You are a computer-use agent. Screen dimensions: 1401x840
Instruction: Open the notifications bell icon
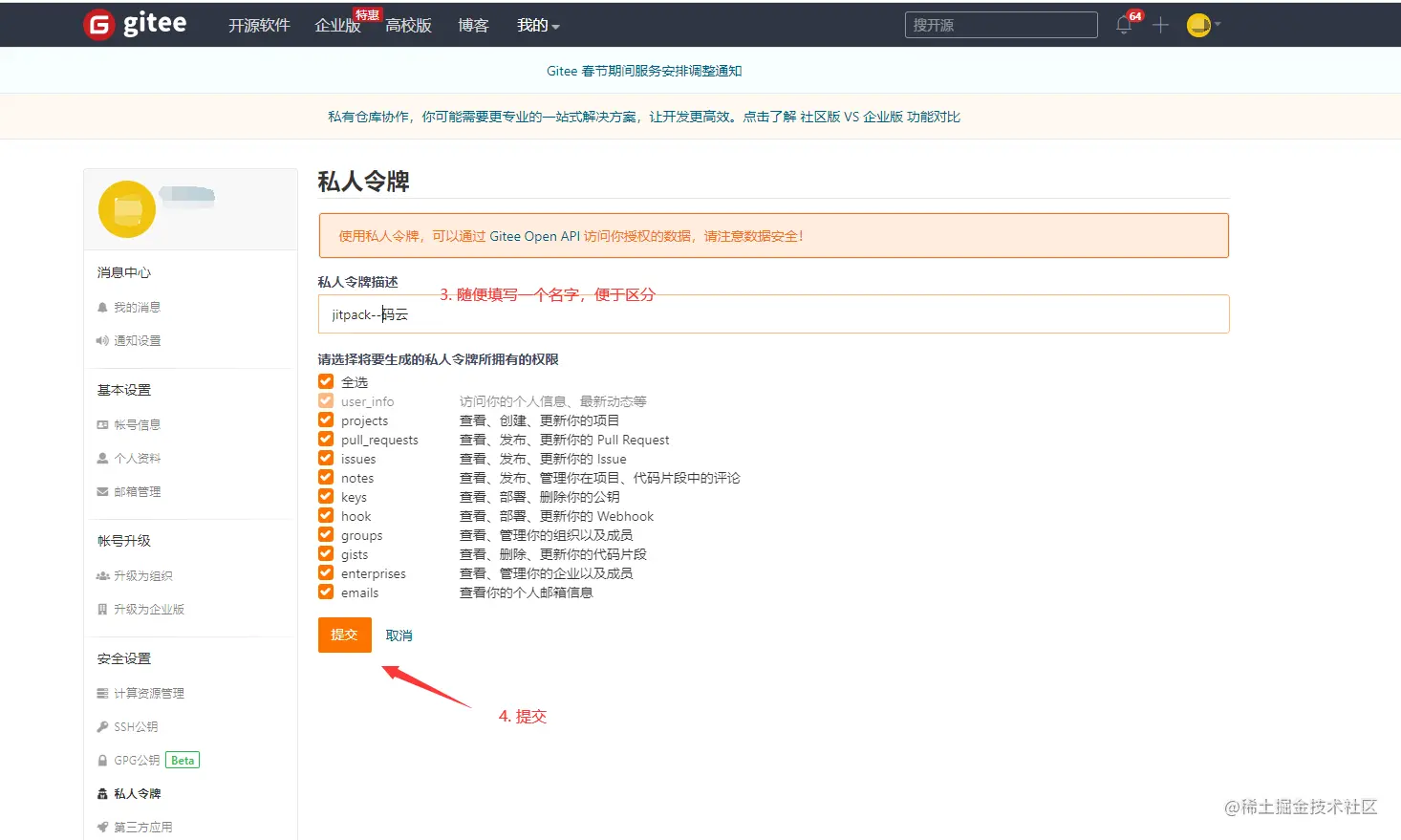click(x=1124, y=26)
